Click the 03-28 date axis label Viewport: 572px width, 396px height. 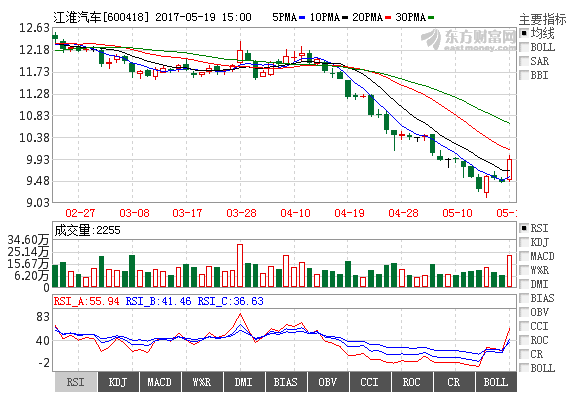tap(241, 213)
